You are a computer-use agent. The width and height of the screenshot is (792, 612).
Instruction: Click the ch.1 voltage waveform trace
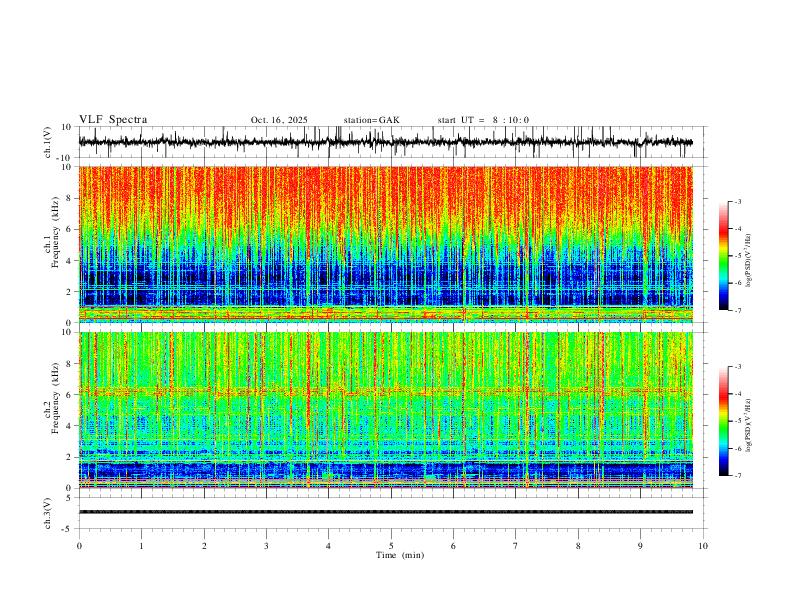pyautogui.click(x=385, y=142)
